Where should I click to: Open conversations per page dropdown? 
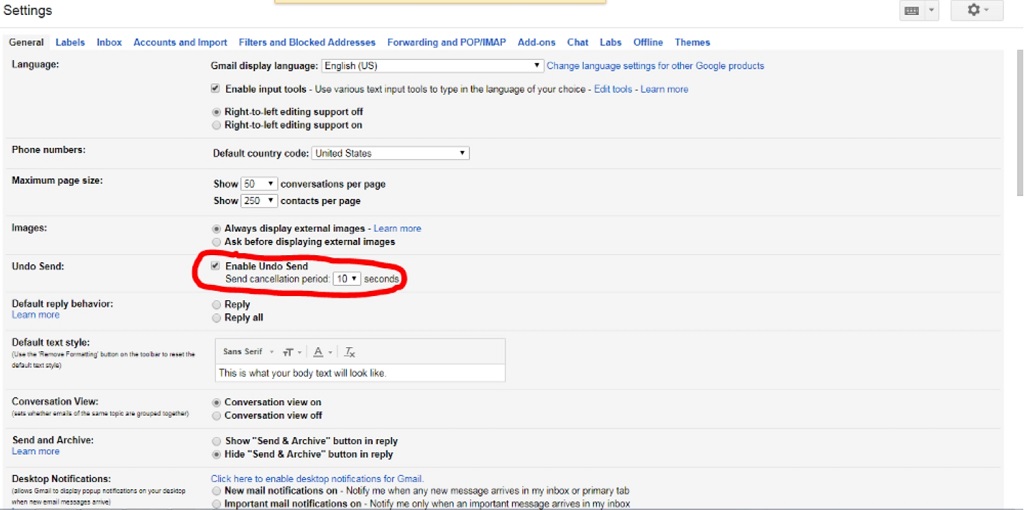[x=259, y=184]
